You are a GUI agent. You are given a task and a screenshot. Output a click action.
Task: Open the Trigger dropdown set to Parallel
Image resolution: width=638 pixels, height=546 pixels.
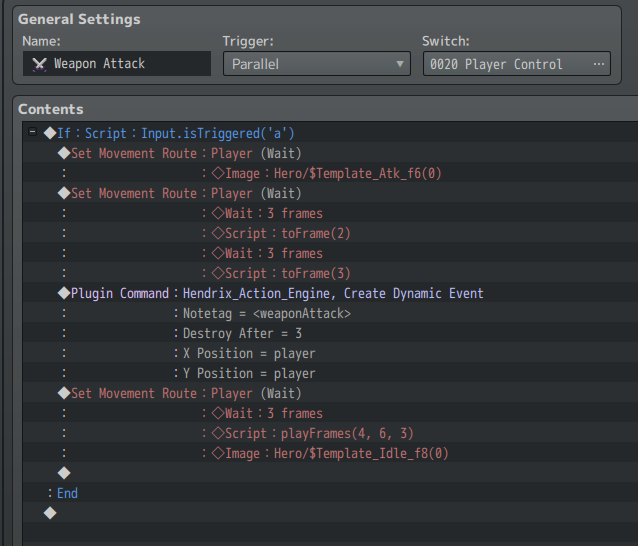click(315, 64)
